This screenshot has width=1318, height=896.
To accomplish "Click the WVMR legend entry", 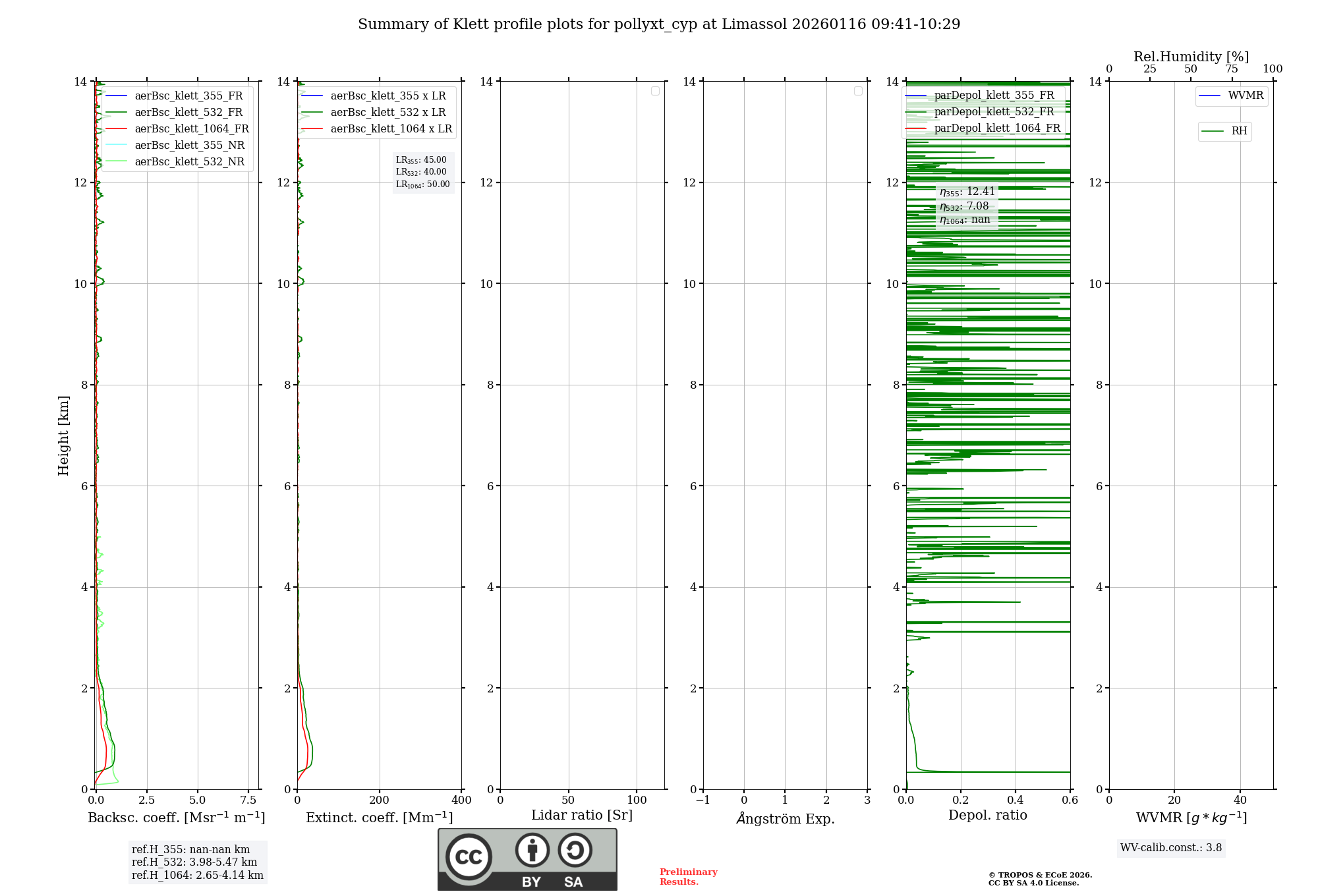I will 1245,96.
